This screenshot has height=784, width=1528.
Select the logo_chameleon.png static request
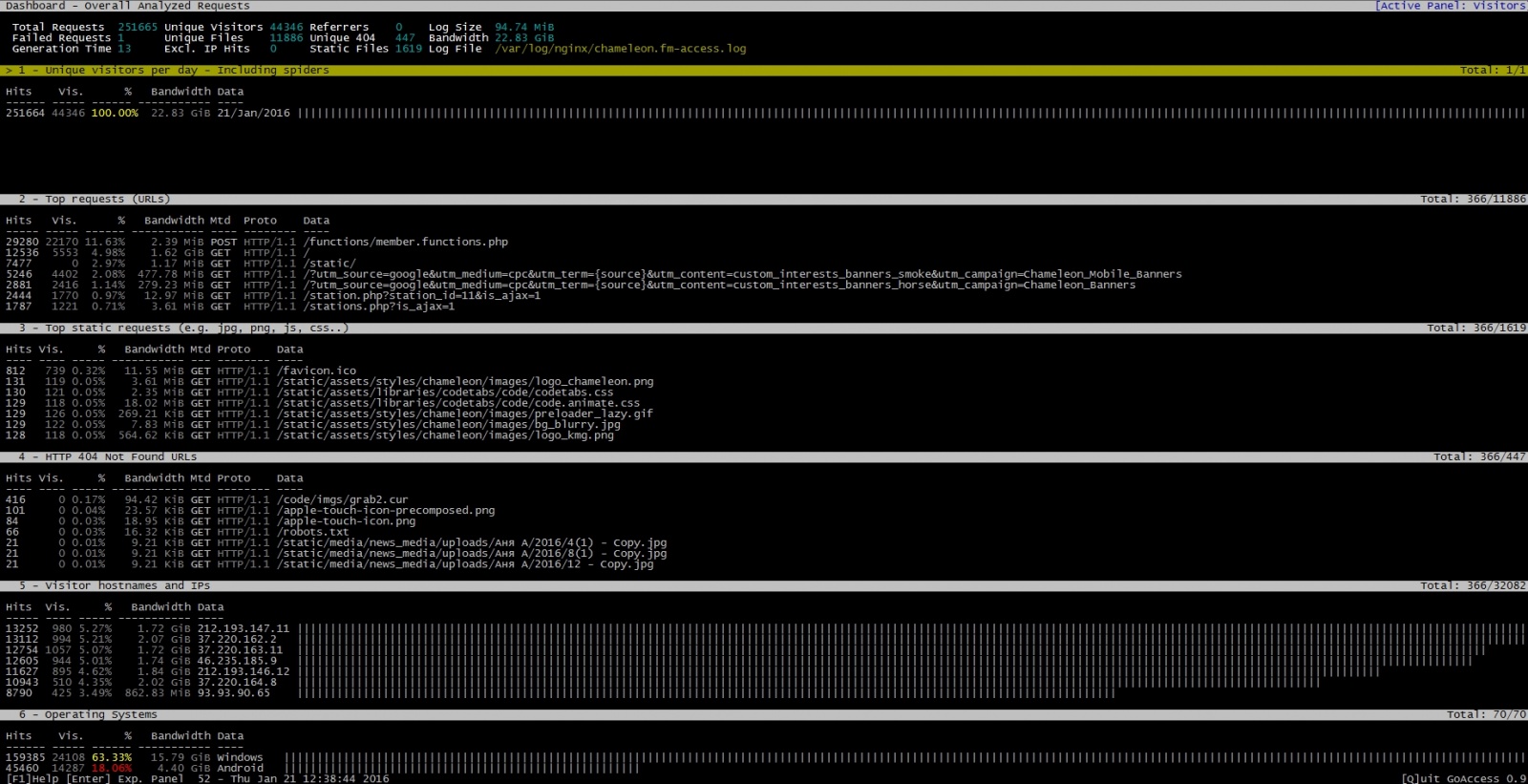tap(465, 382)
